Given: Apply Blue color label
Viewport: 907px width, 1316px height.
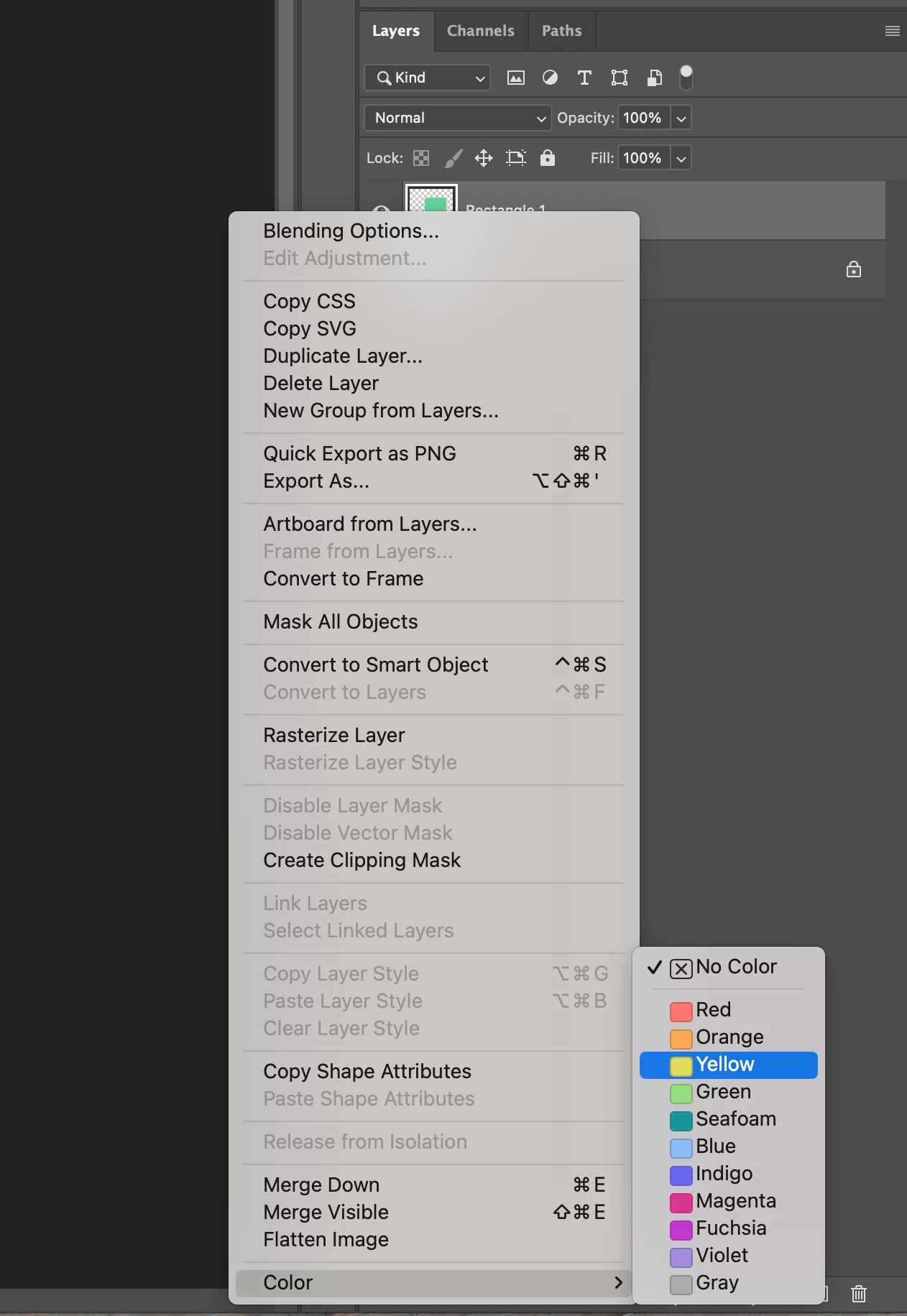Looking at the screenshot, I should point(729,1146).
